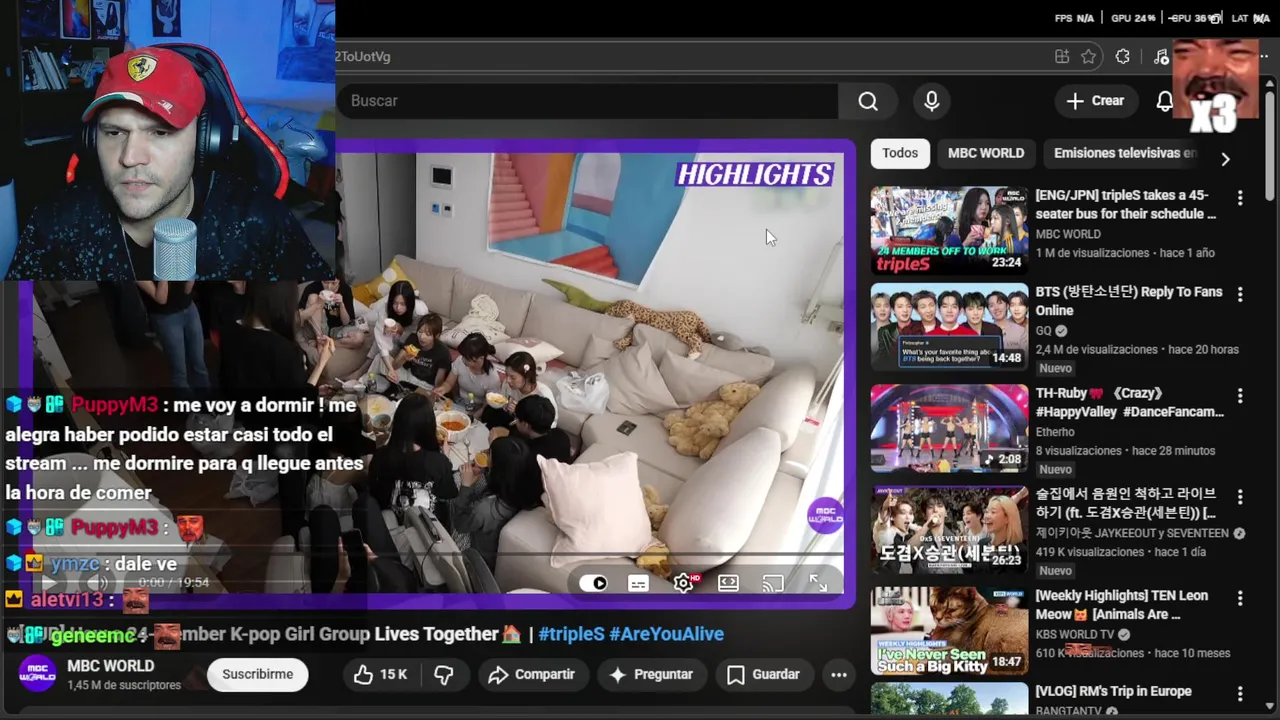Open the TH-Ruby Crazy fancam thumbnail

click(x=949, y=428)
